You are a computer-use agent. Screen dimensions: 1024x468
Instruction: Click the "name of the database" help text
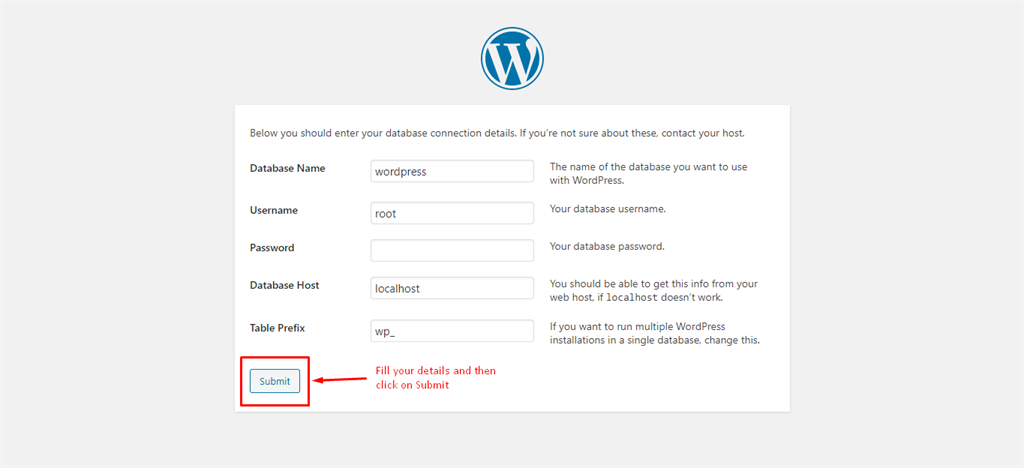pyautogui.click(x=648, y=174)
